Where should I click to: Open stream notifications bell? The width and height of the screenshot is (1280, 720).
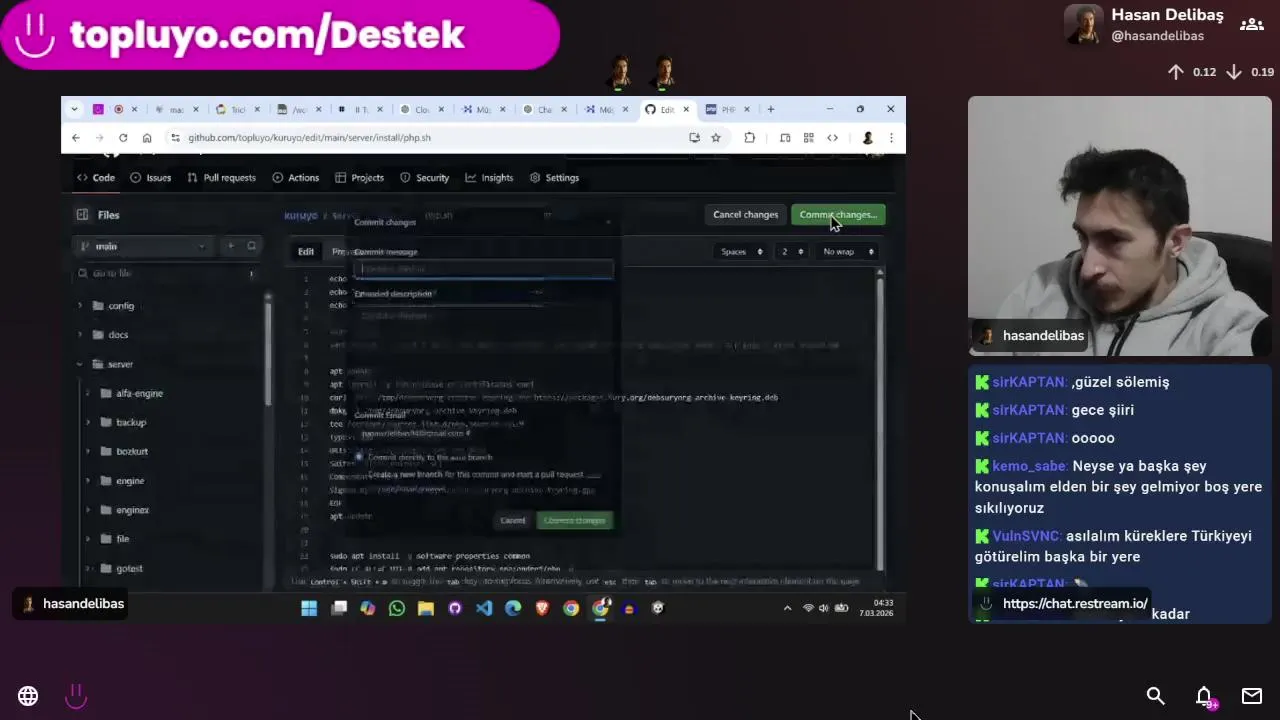tap(1204, 696)
